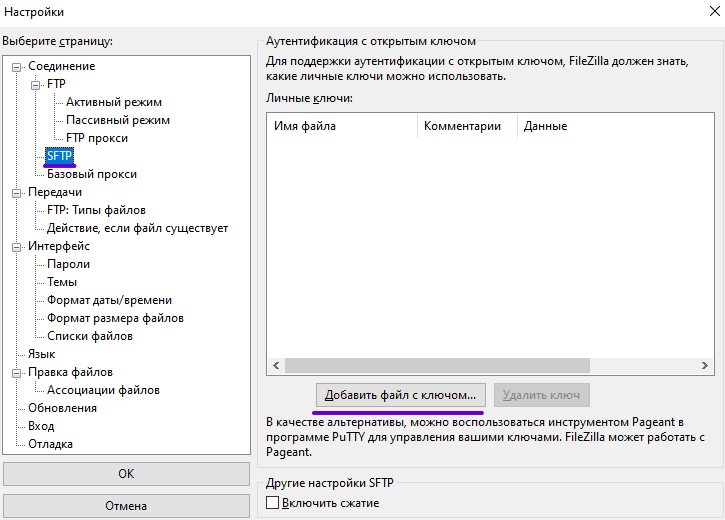The image size is (725, 520).
Task: Collapse the Правка файлов tree node
Action: coord(16,373)
